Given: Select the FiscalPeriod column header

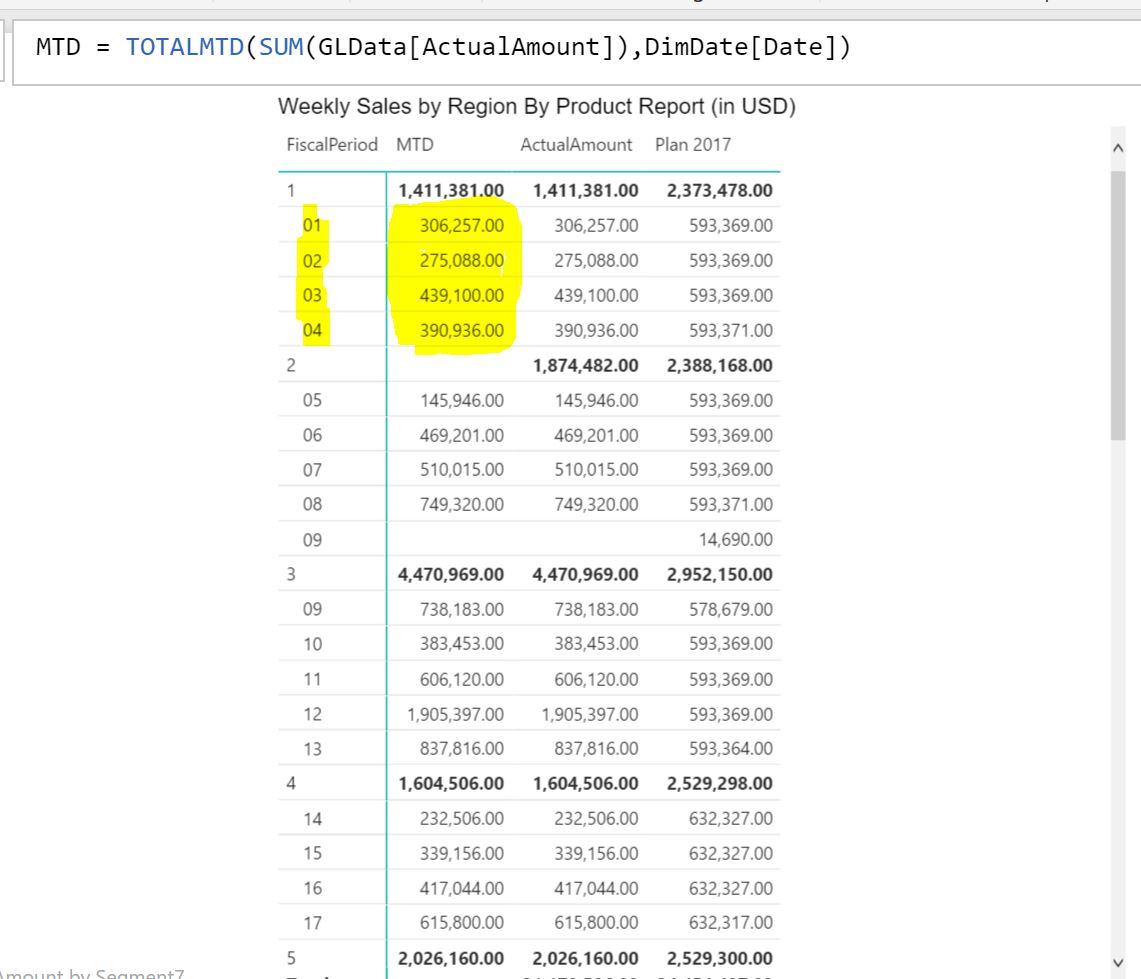Looking at the screenshot, I should pyautogui.click(x=332, y=145).
